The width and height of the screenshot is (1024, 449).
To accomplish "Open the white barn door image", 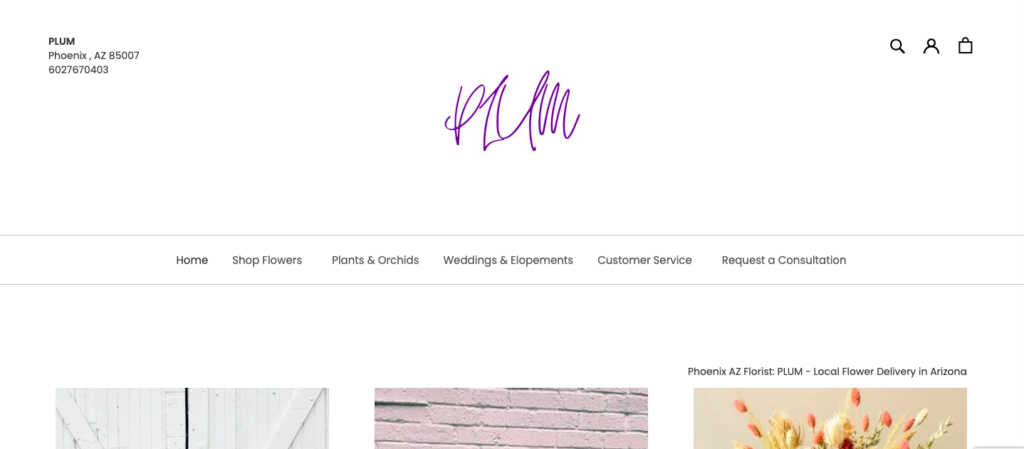I will tap(192, 418).
